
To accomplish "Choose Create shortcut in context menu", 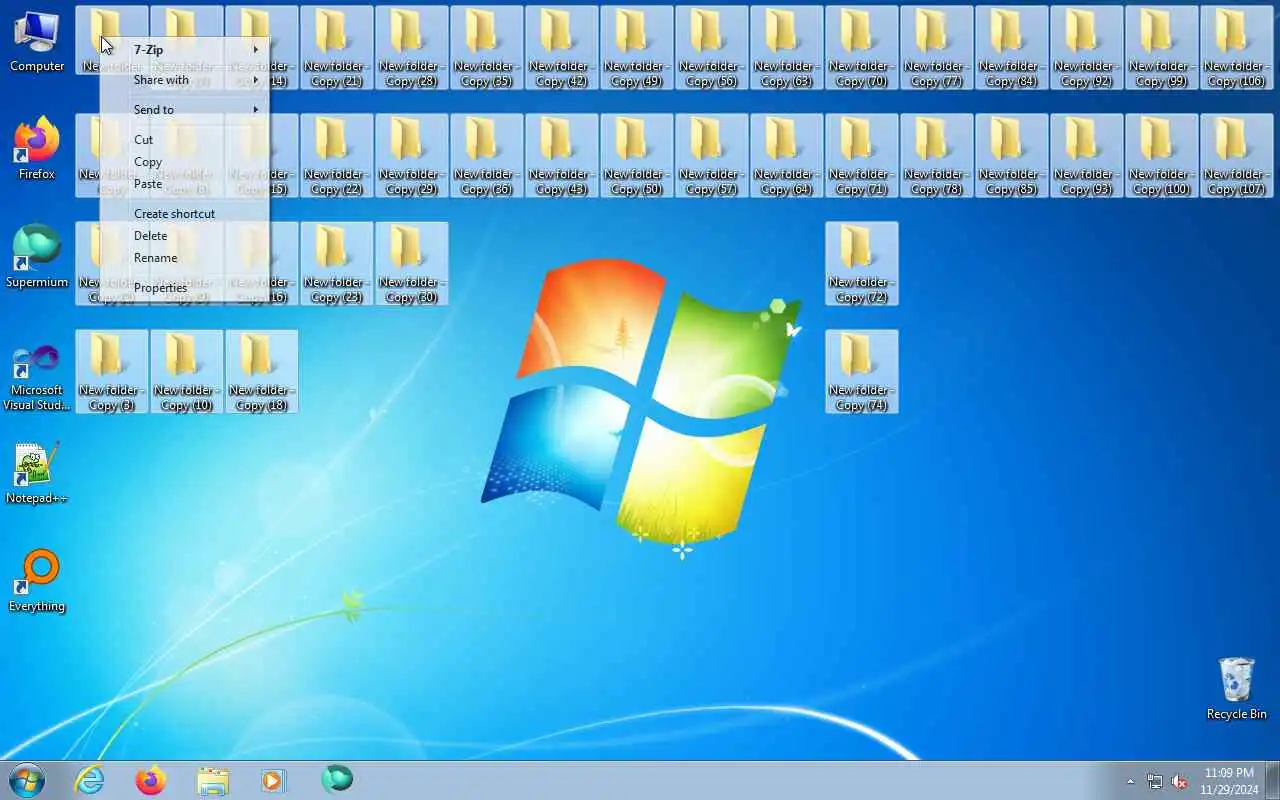I will (185, 214).
